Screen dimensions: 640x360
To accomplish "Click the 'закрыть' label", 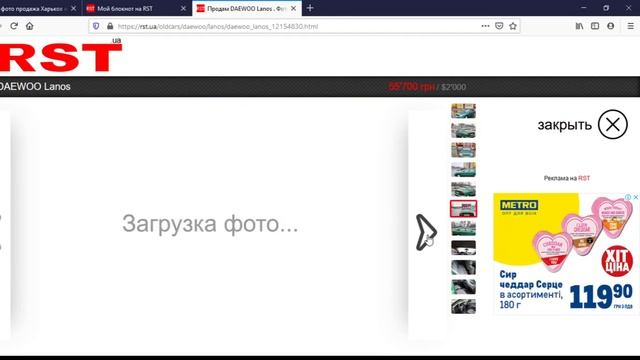I will [564, 125].
